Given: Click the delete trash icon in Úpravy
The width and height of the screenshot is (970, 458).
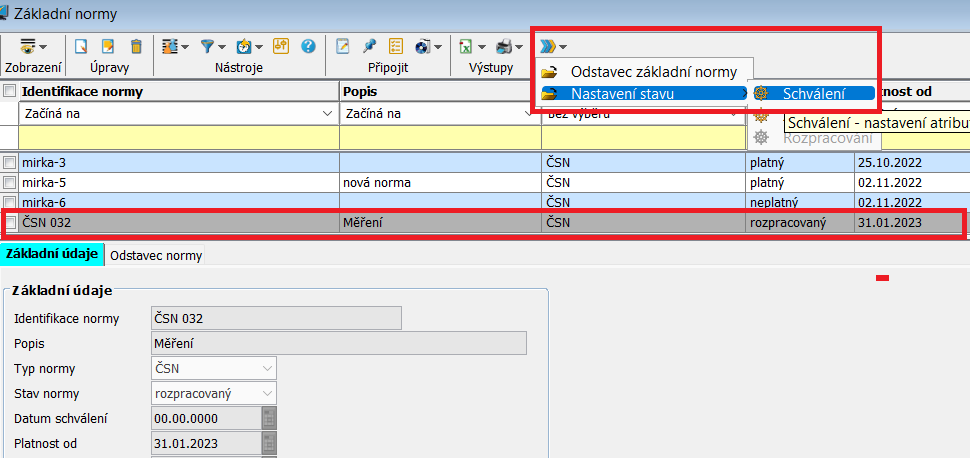Looking at the screenshot, I should click(x=136, y=46).
